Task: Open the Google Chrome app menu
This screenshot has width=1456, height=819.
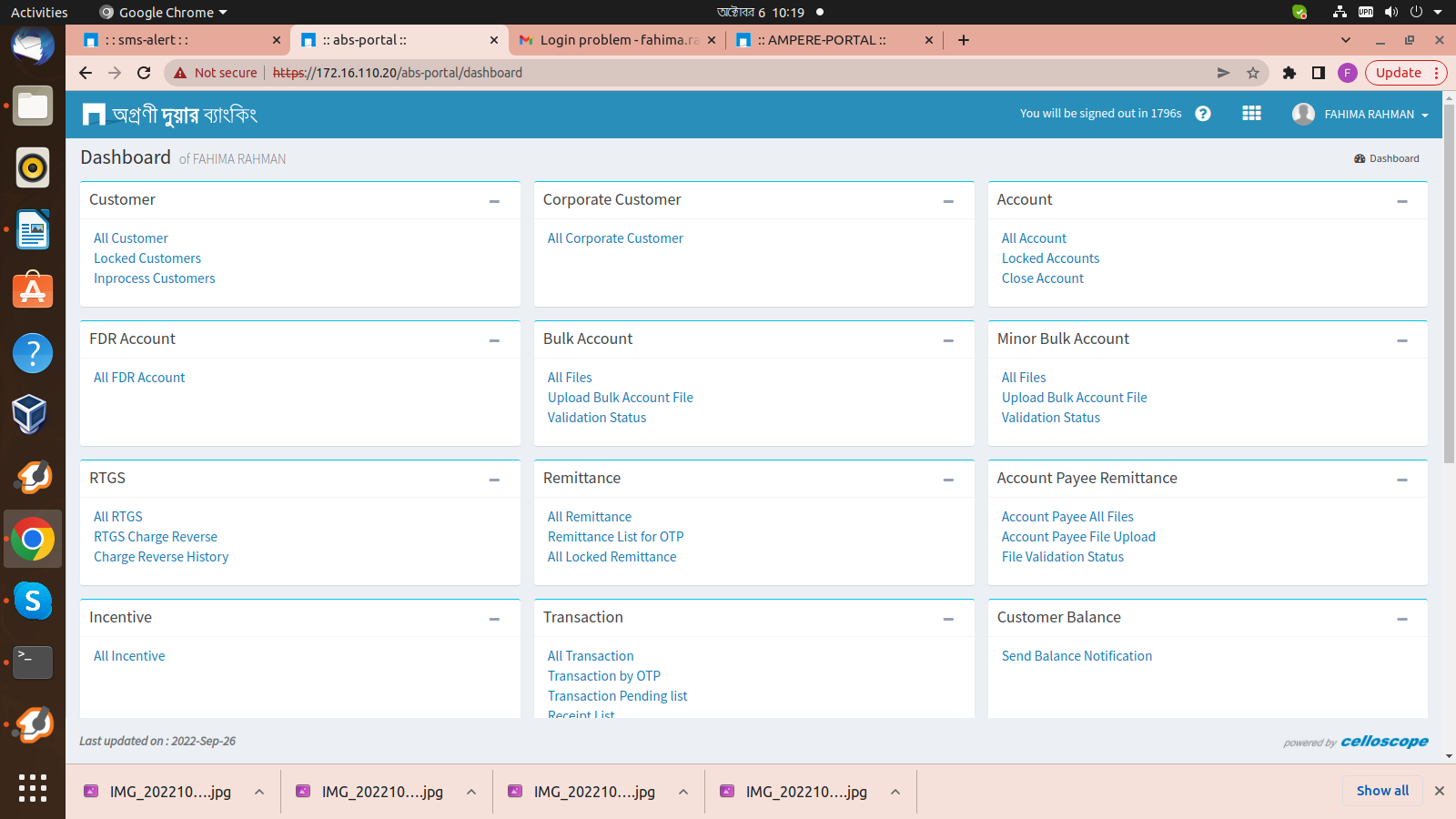Action: (x=163, y=12)
